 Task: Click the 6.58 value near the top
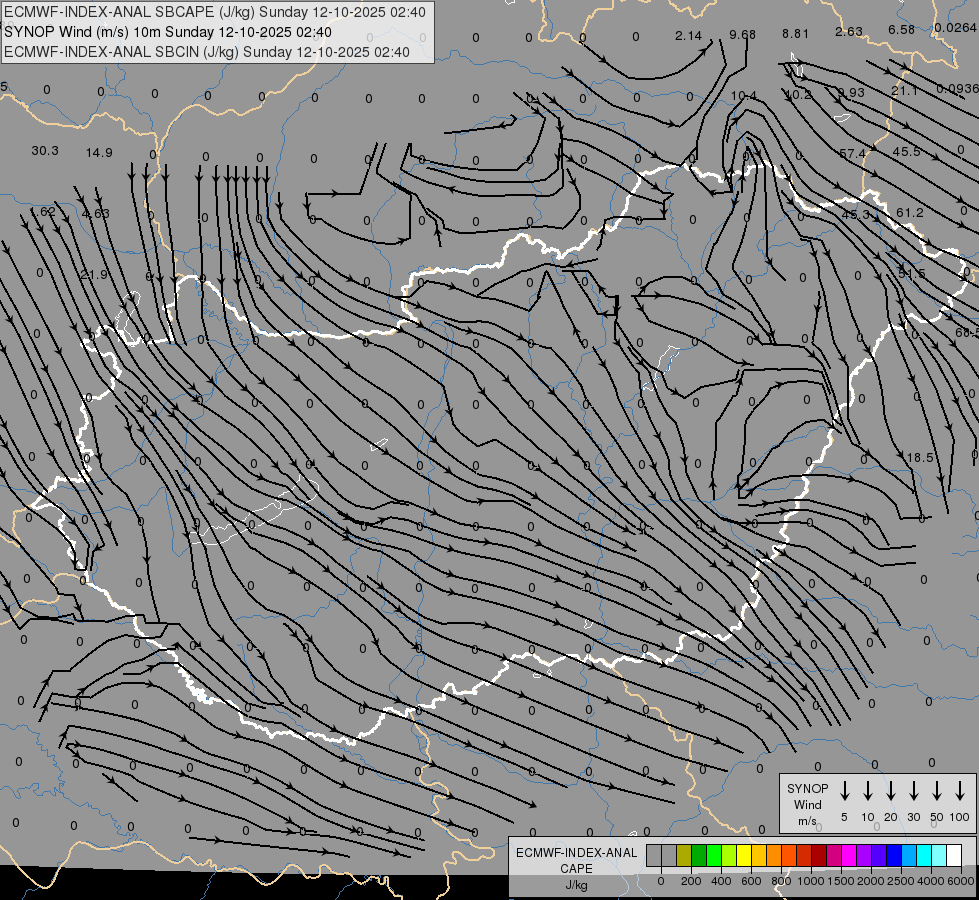[x=902, y=29]
